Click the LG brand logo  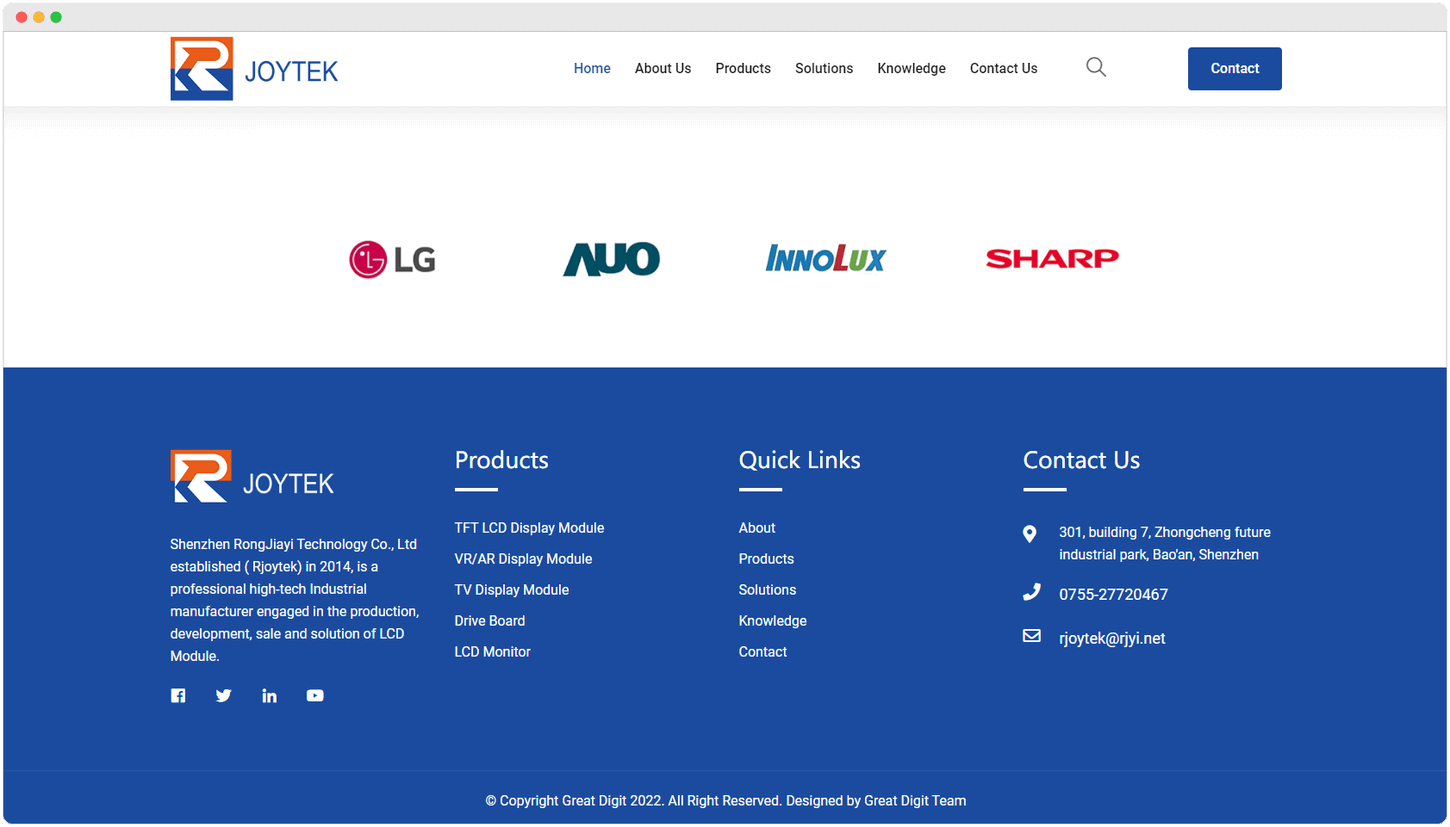[392, 259]
